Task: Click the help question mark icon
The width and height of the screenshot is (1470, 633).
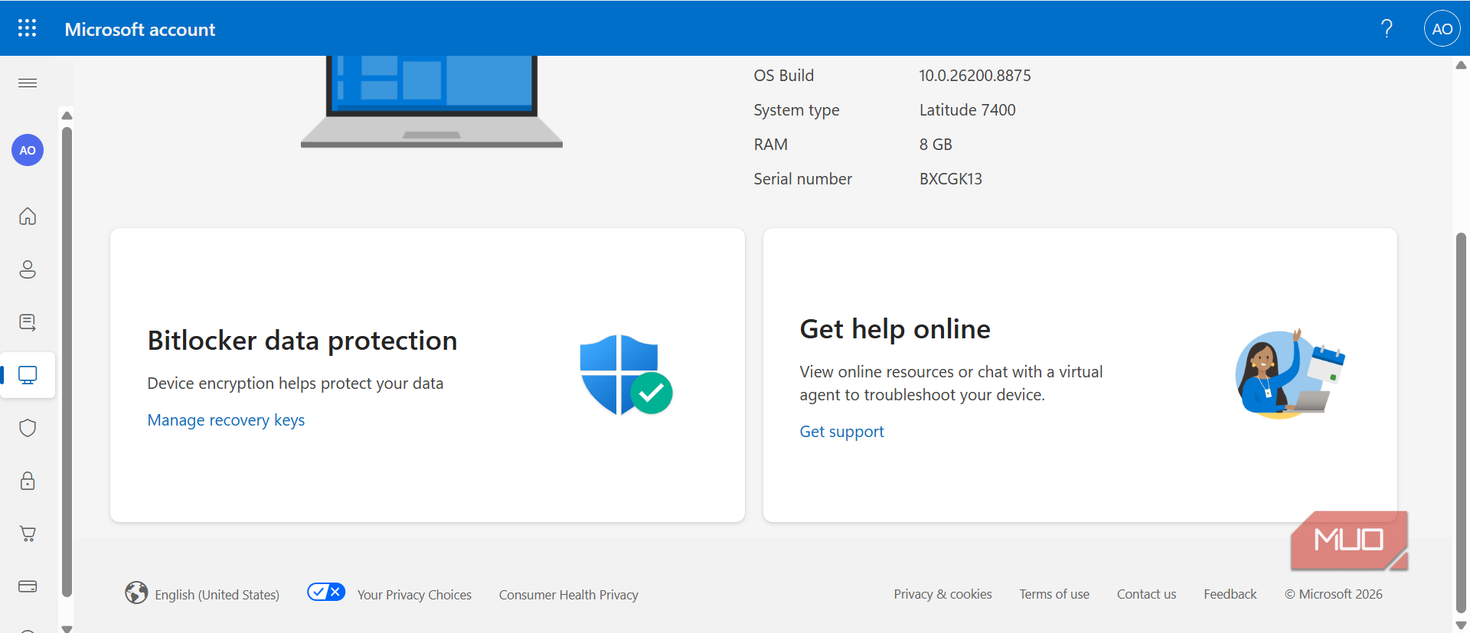Action: pos(1386,29)
